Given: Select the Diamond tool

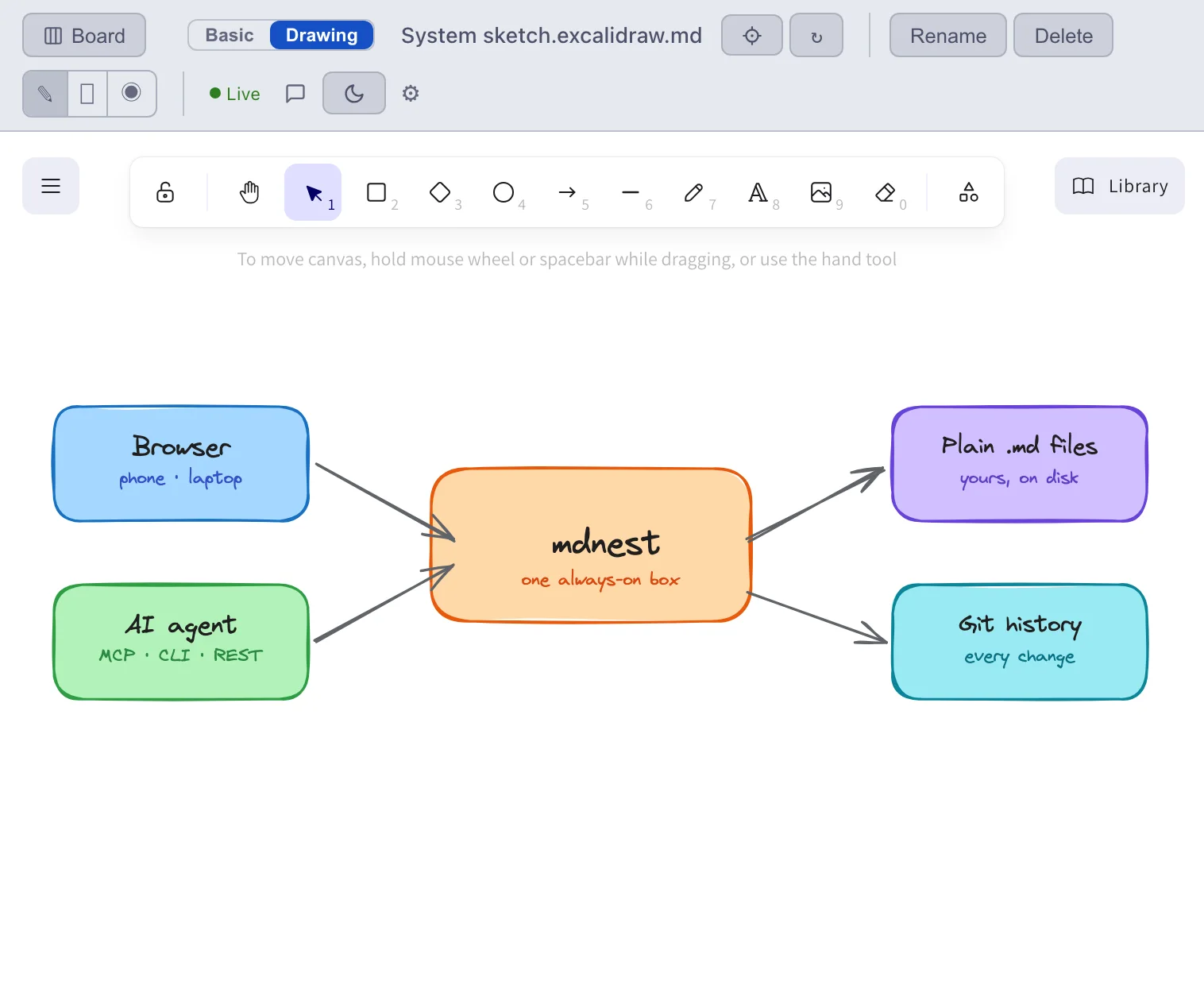Looking at the screenshot, I should coord(440,192).
